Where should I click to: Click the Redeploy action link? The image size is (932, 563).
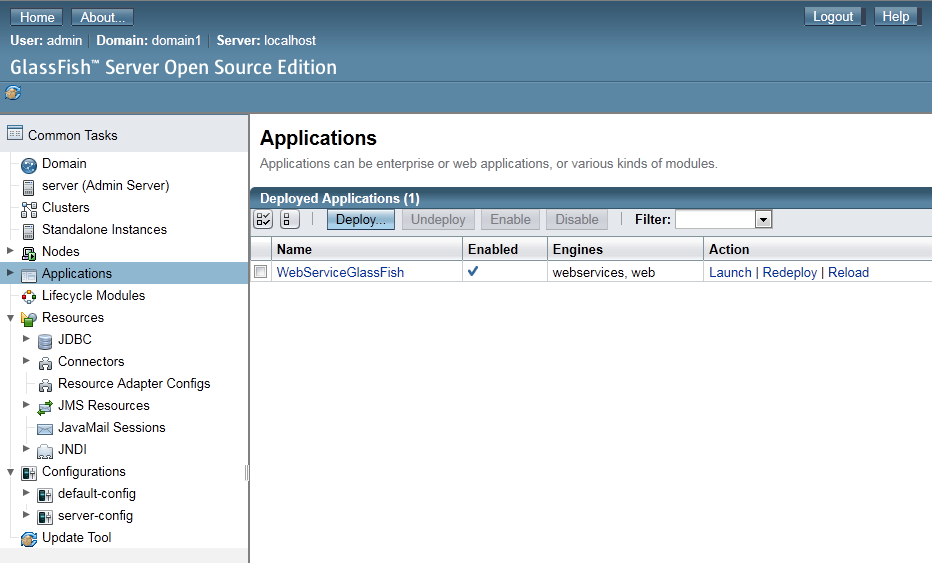789,272
